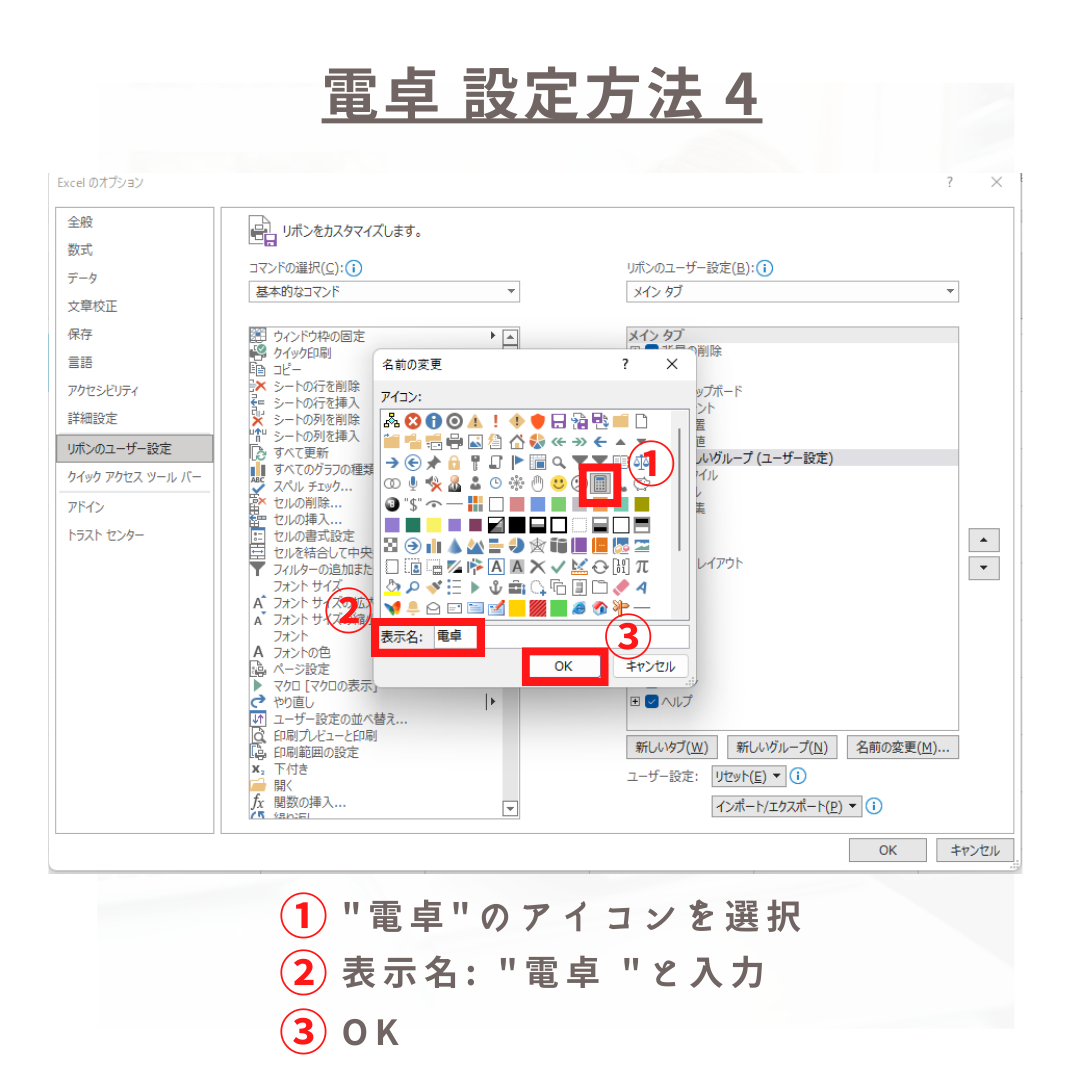Choose the red X error icon

(x=413, y=422)
